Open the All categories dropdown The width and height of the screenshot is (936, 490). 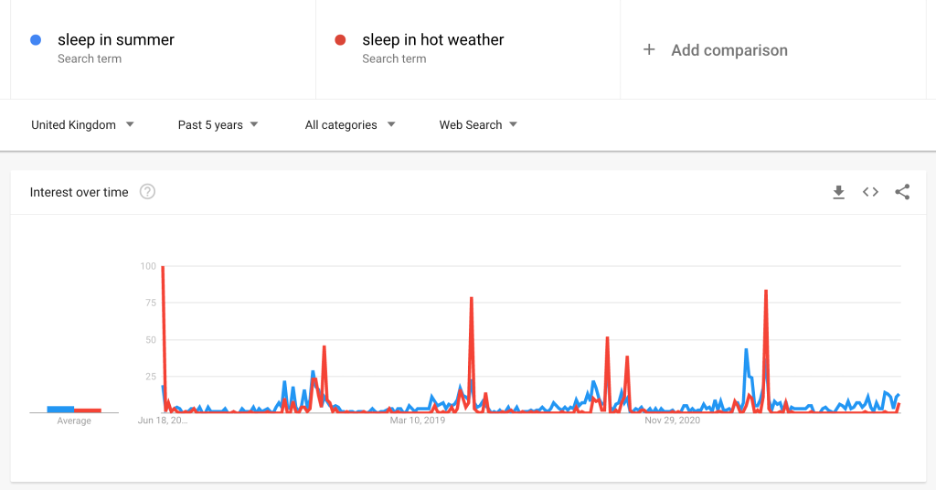(350, 125)
